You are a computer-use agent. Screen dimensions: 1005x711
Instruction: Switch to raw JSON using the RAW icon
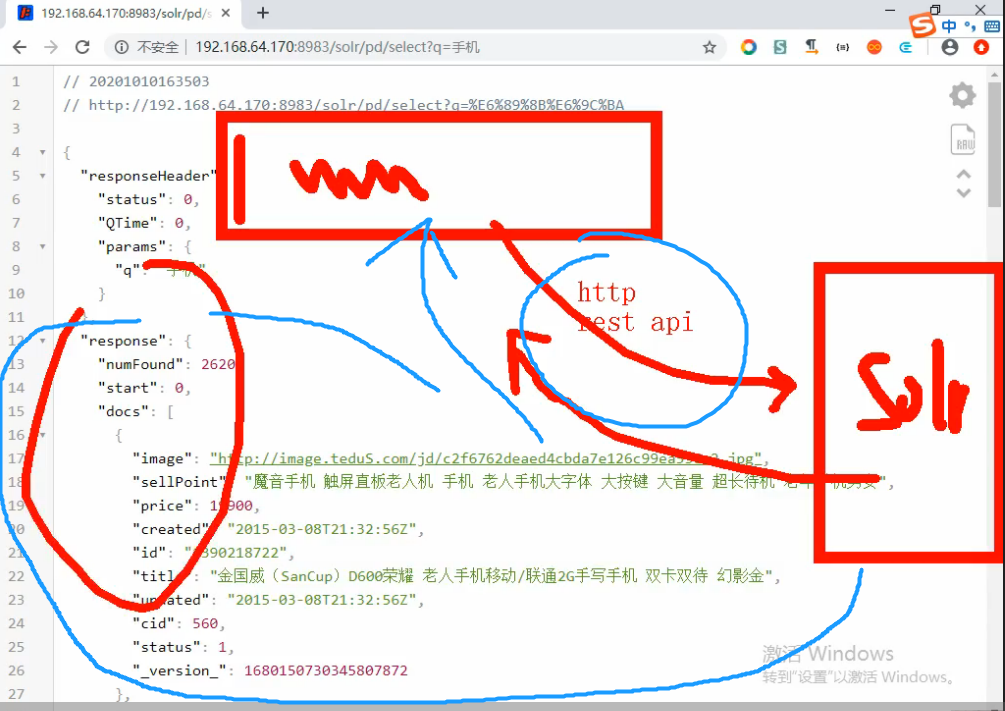click(x=962, y=139)
